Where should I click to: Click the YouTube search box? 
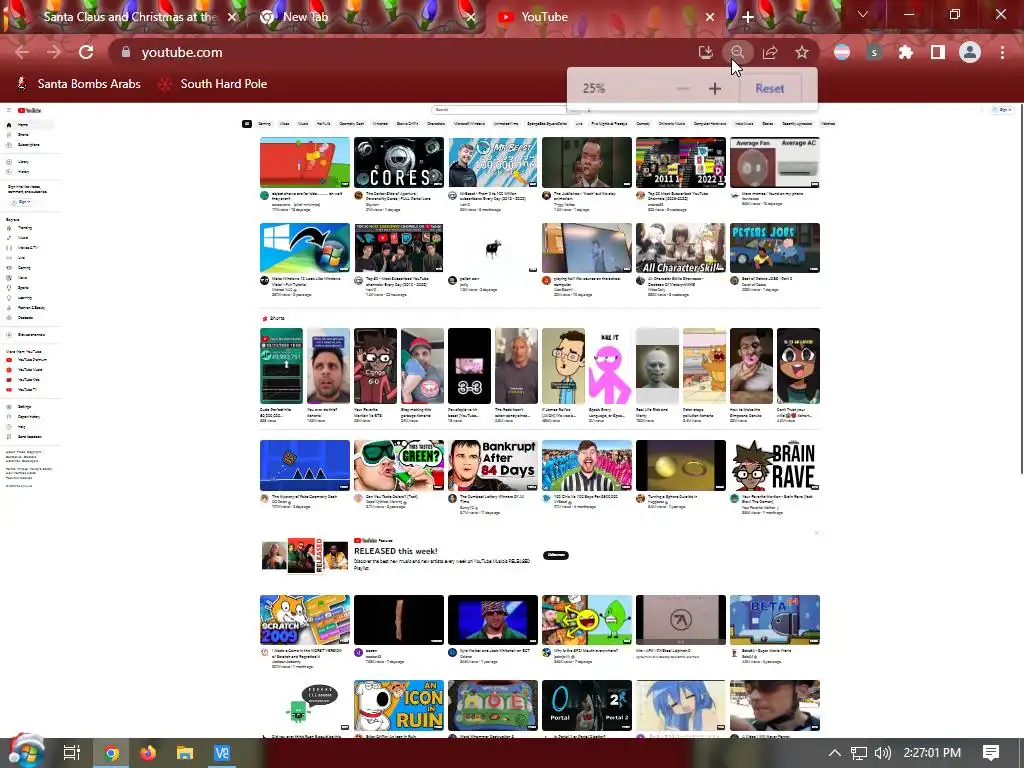click(x=498, y=110)
